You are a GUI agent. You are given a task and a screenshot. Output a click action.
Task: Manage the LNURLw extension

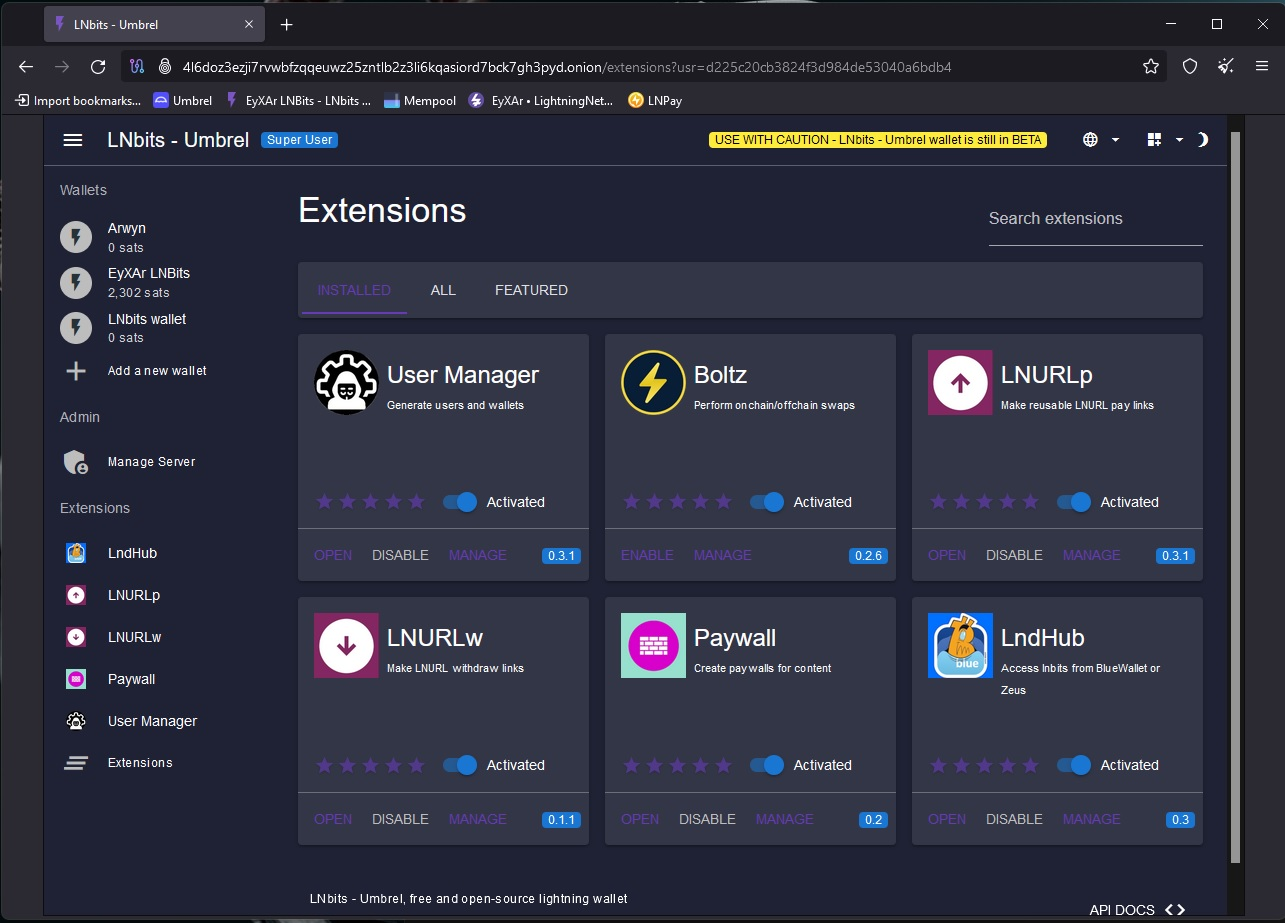click(x=478, y=819)
